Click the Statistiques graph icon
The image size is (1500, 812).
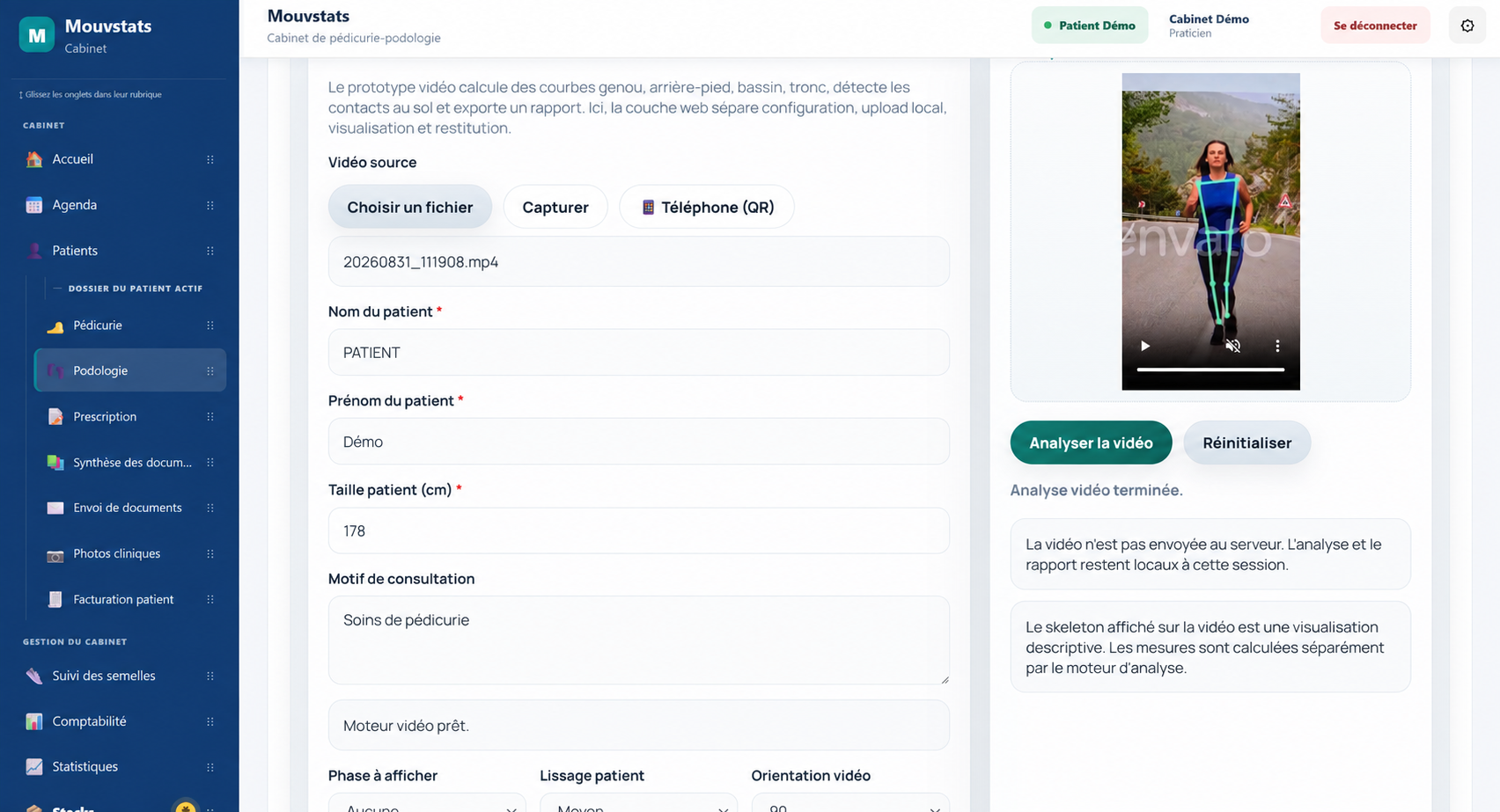[34, 767]
